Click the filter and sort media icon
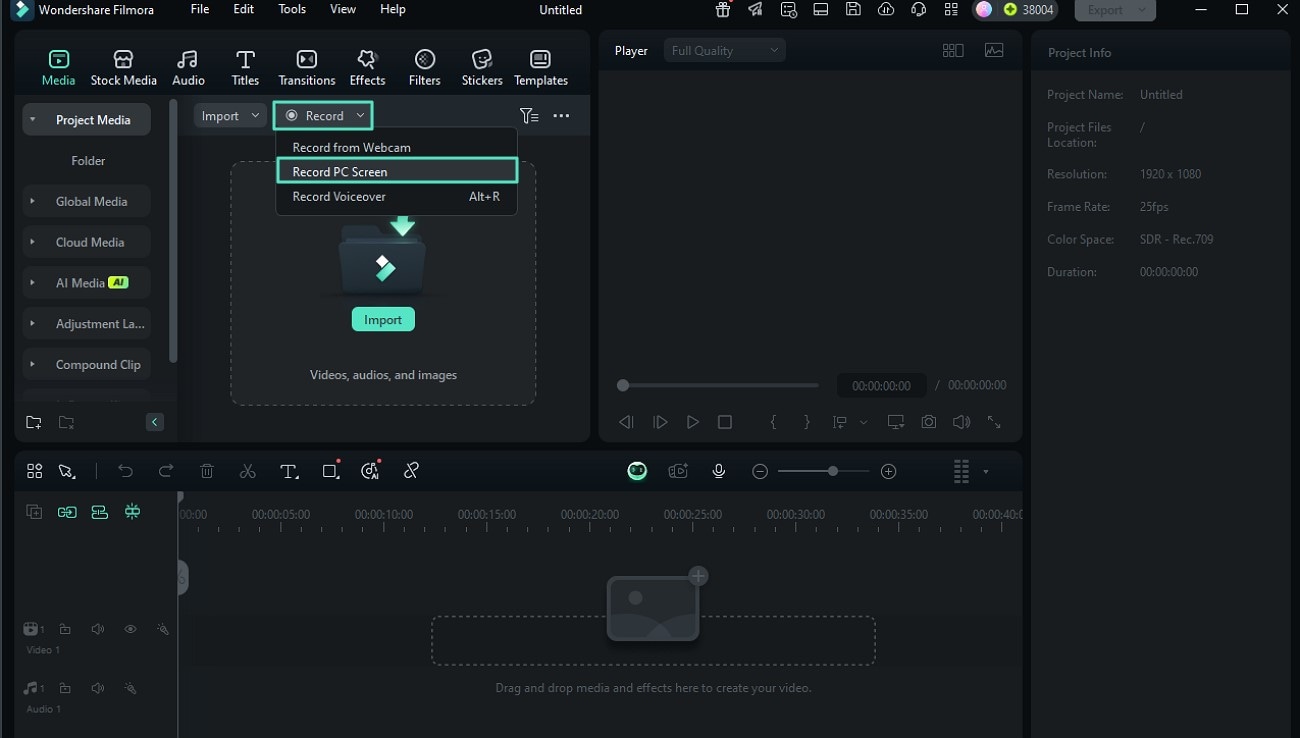This screenshot has height=738, width=1300. (x=529, y=116)
